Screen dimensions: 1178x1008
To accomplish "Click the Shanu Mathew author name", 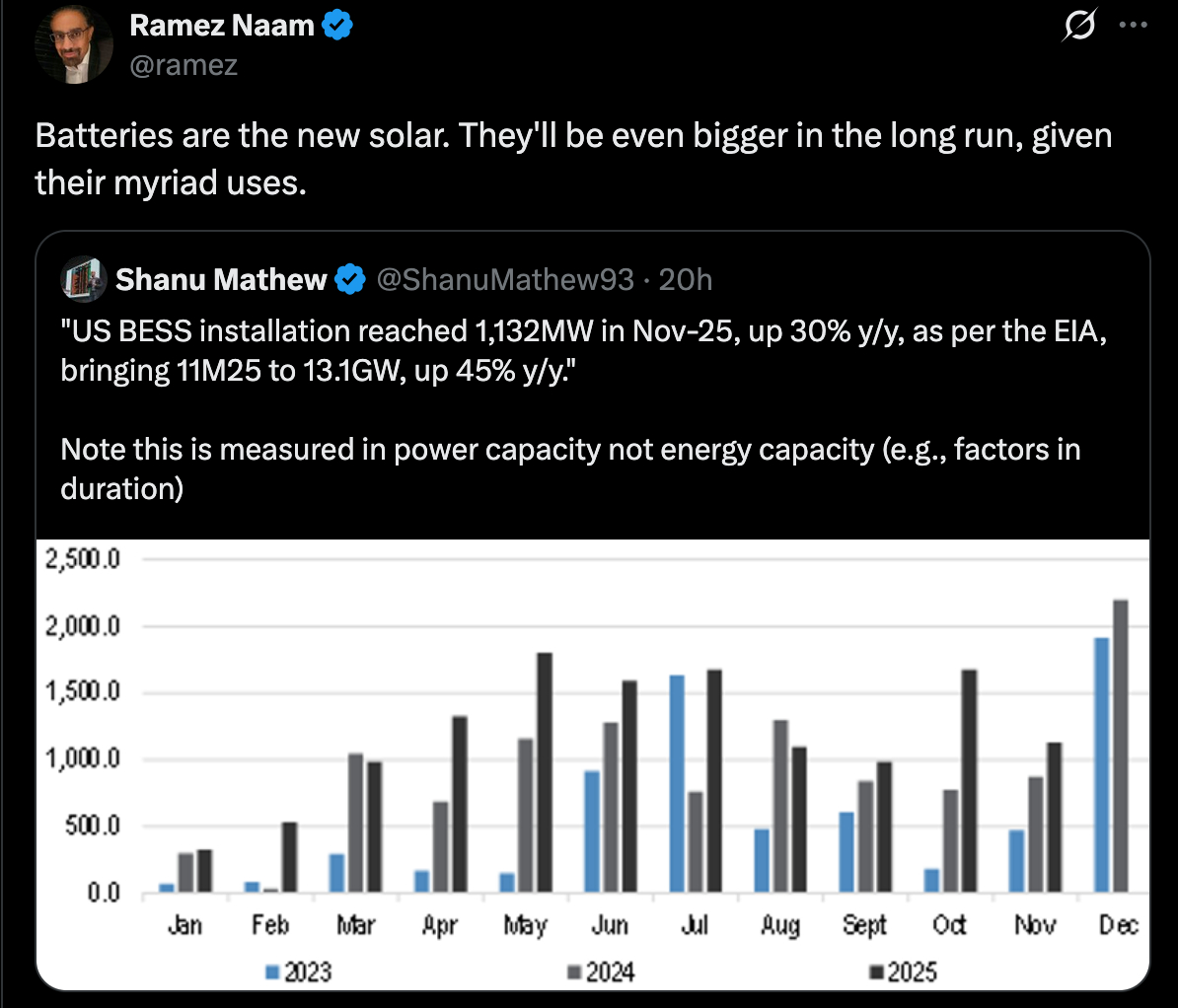I will pos(221,280).
